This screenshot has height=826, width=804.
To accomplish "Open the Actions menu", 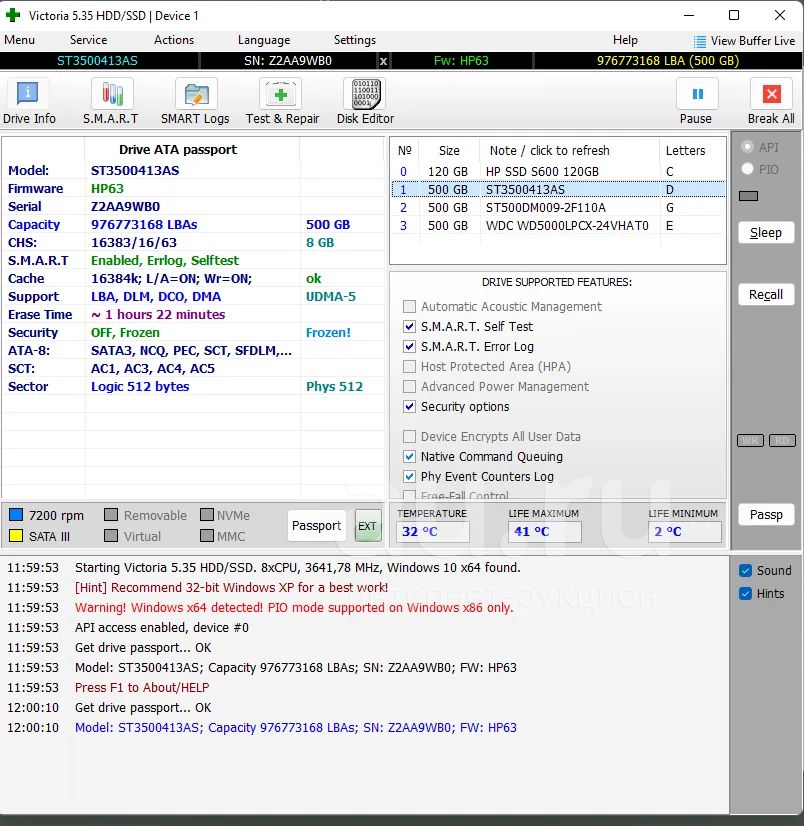I will pyautogui.click(x=174, y=40).
